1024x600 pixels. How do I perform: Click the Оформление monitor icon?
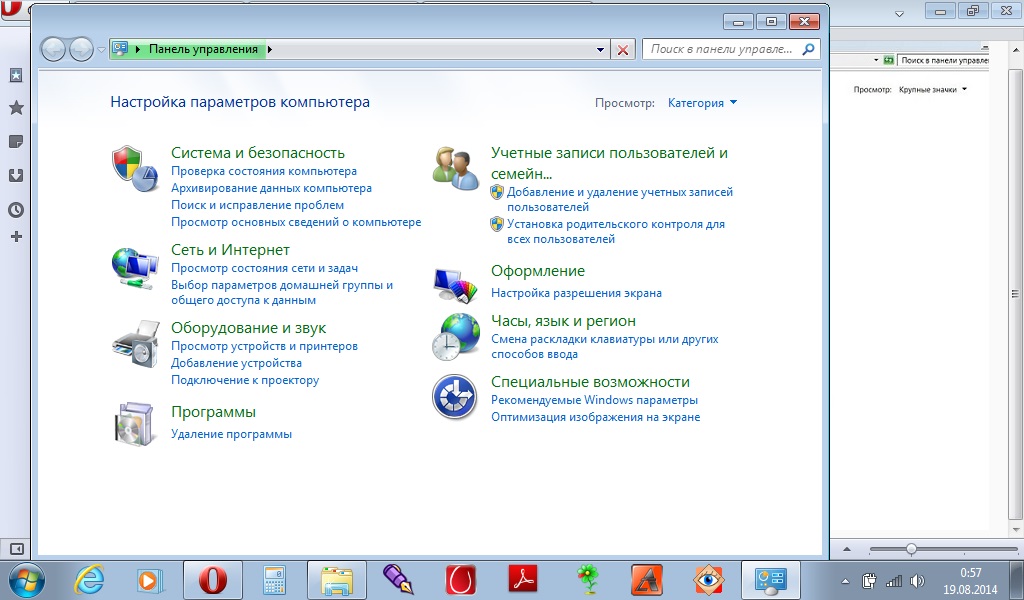tap(455, 284)
